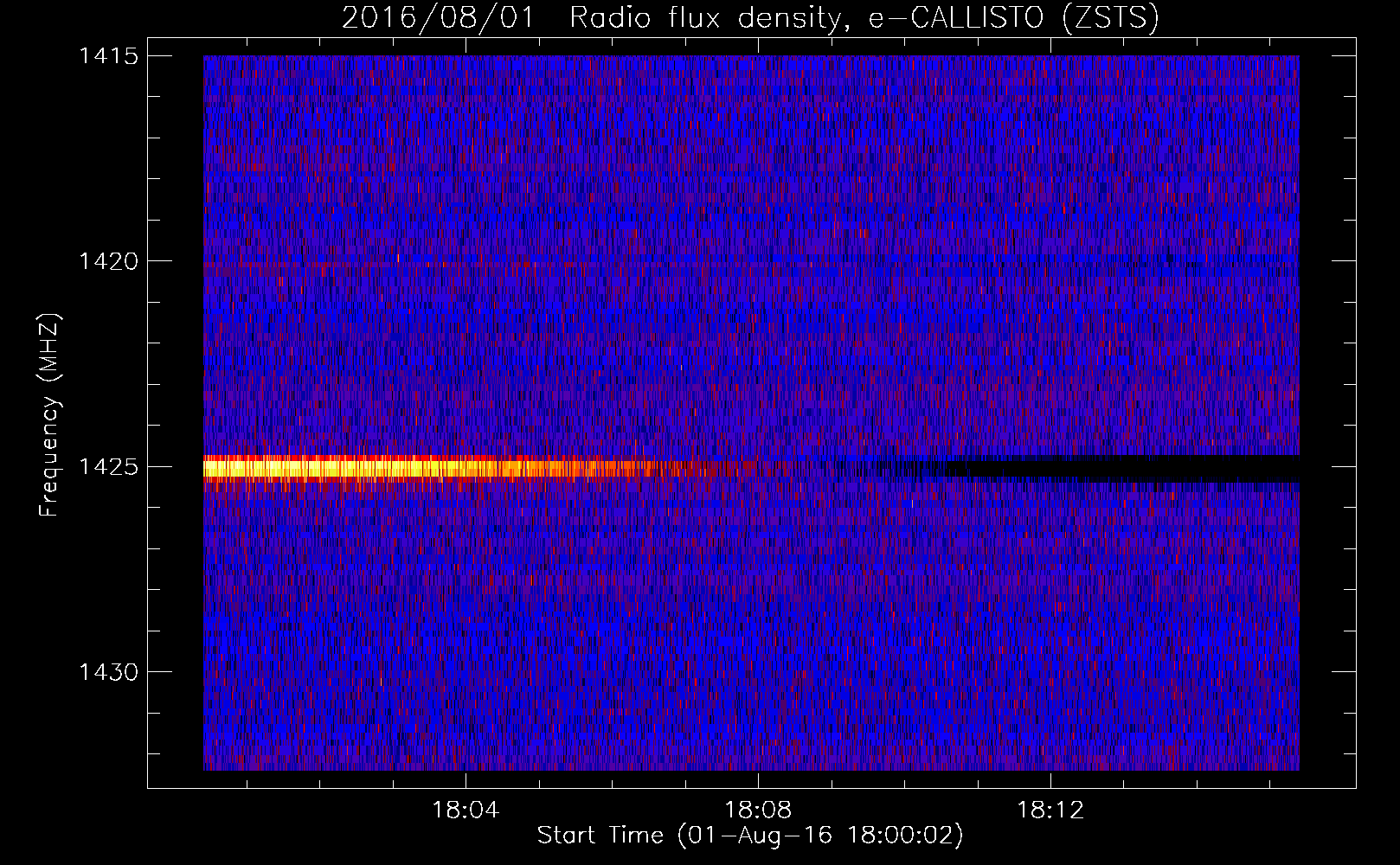The width and height of the screenshot is (1400, 865).
Task: Click the 'Start Time (01-Aug-16 18:00:02)' label
Action: point(750,836)
